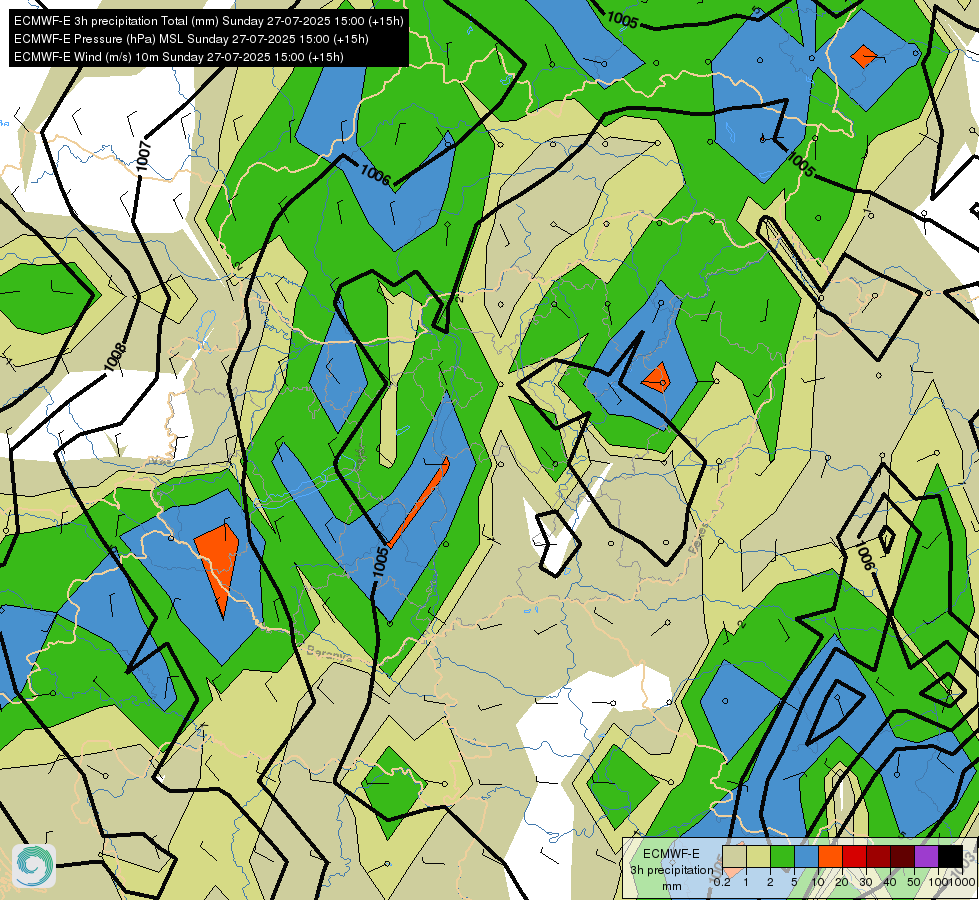Pick the blue 5–10 mm legend swatch
Image resolution: width=979 pixels, height=900 pixels.
click(806, 856)
